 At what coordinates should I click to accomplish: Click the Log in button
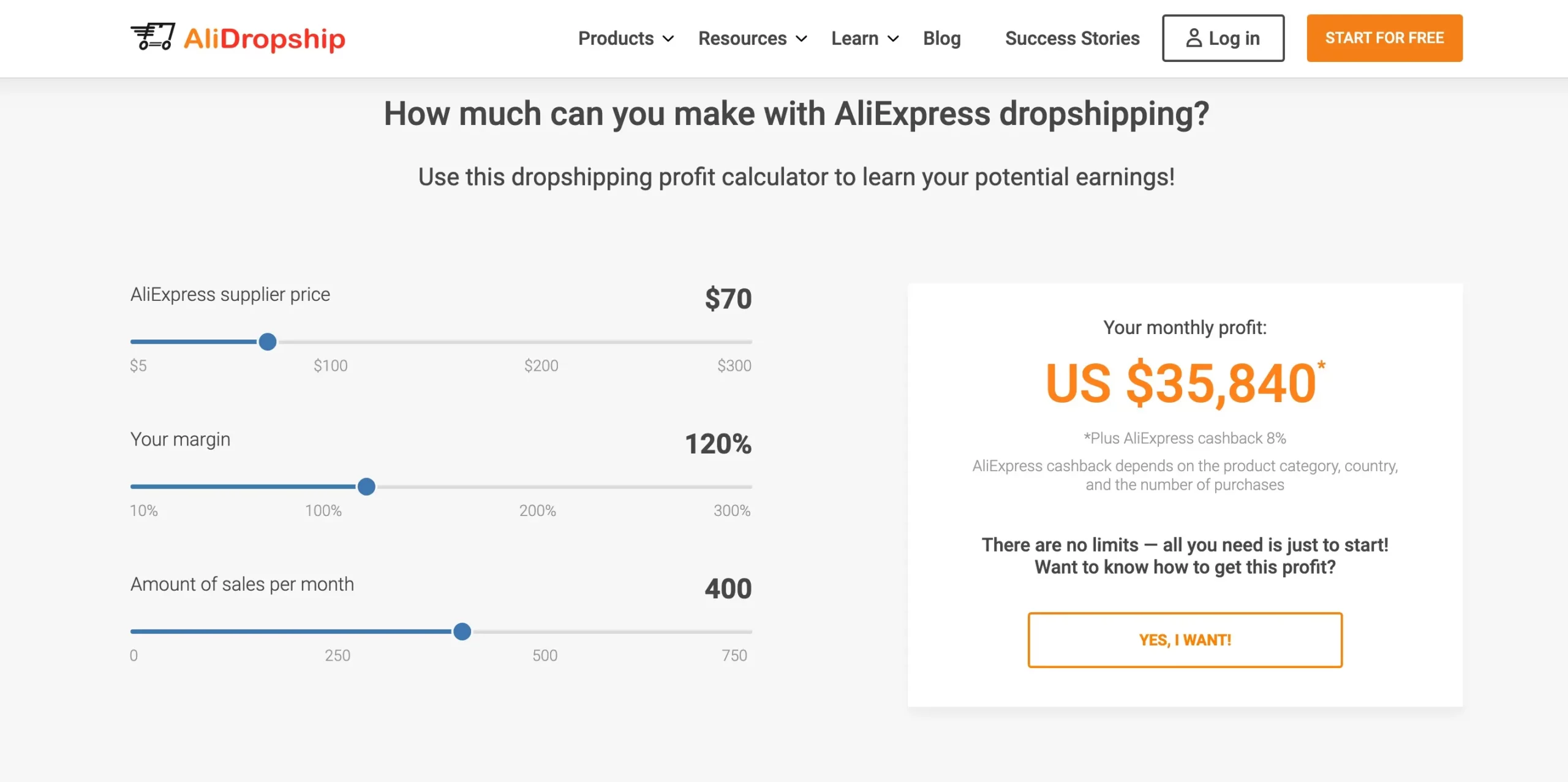1223,38
